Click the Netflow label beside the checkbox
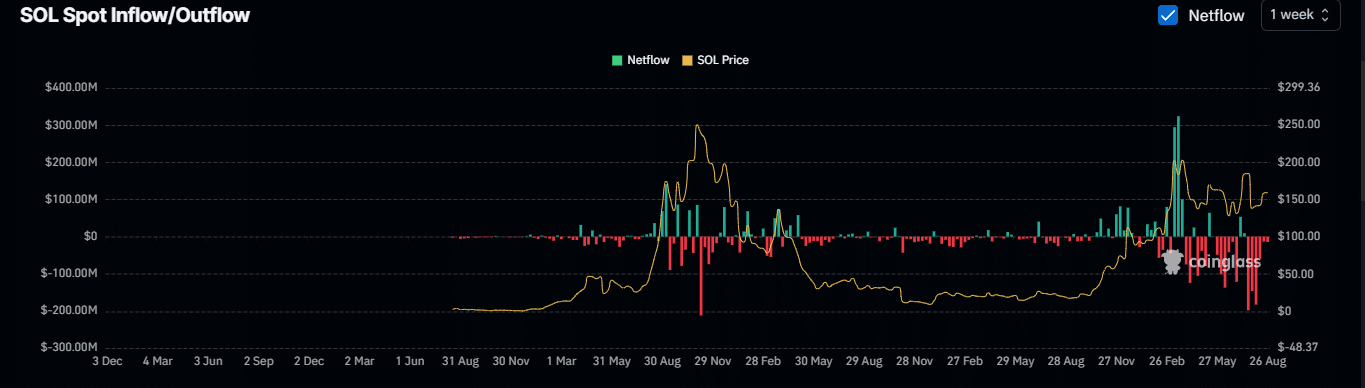The height and width of the screenshot is (388, 1365). point(1216,15)
